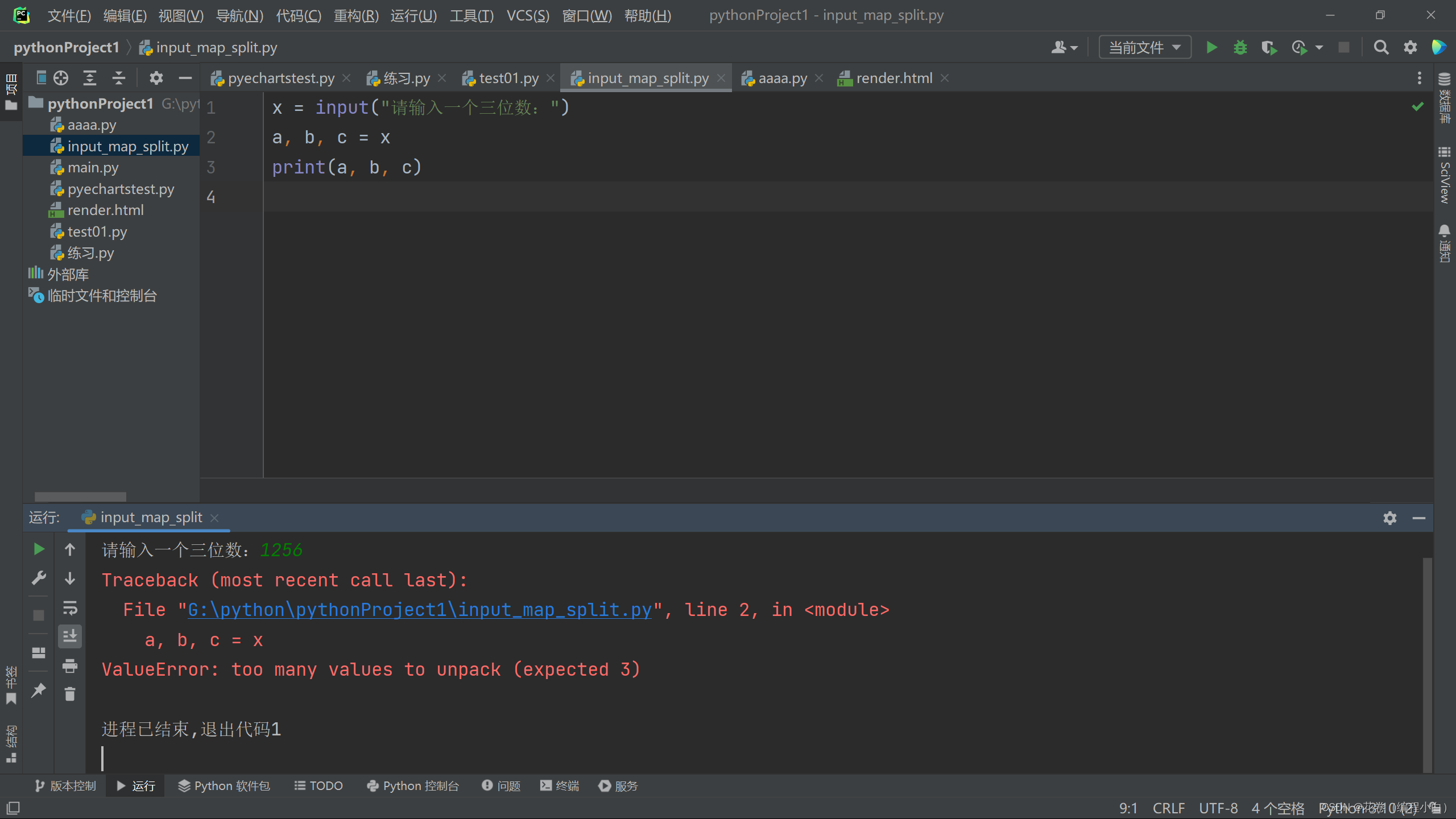Click the green Run button in top toolbar
Viewport: 1456px width, 819px height.
1211,47
